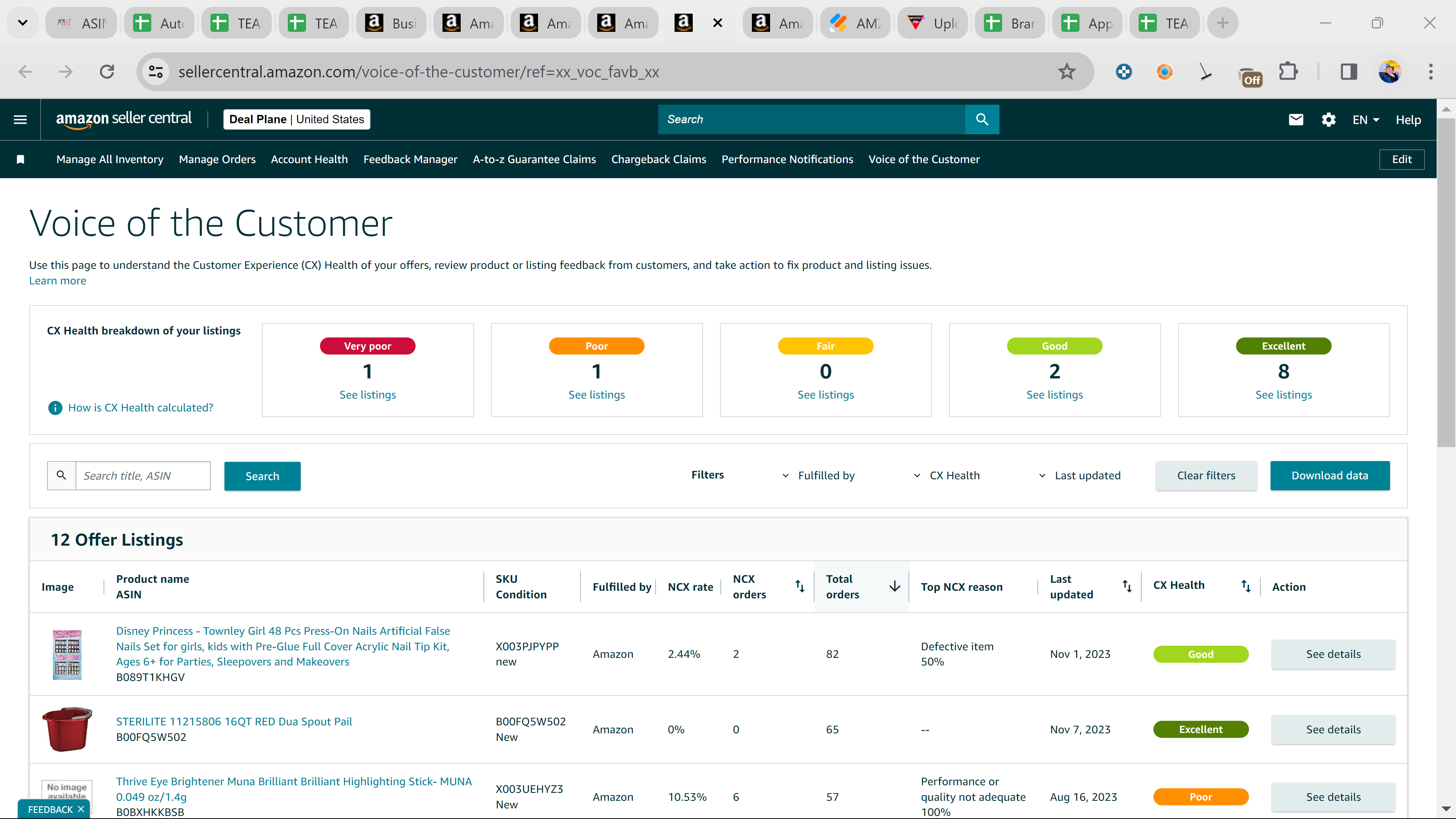Switch to the ASIN browser tab
Image resolution: width=1456 pixels, height=819 pixels.
point(82,23)
